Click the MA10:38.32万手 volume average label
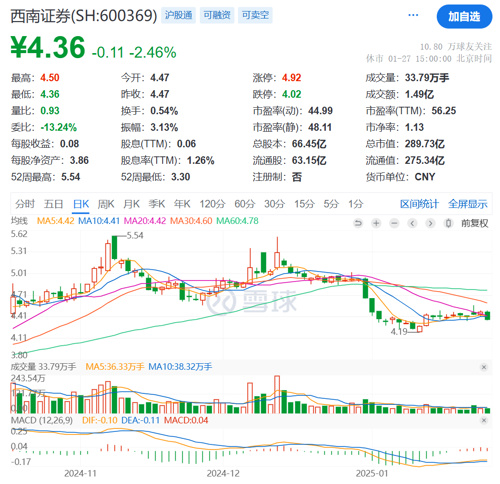This screenshot has height=484, width=500. point(180,367)
